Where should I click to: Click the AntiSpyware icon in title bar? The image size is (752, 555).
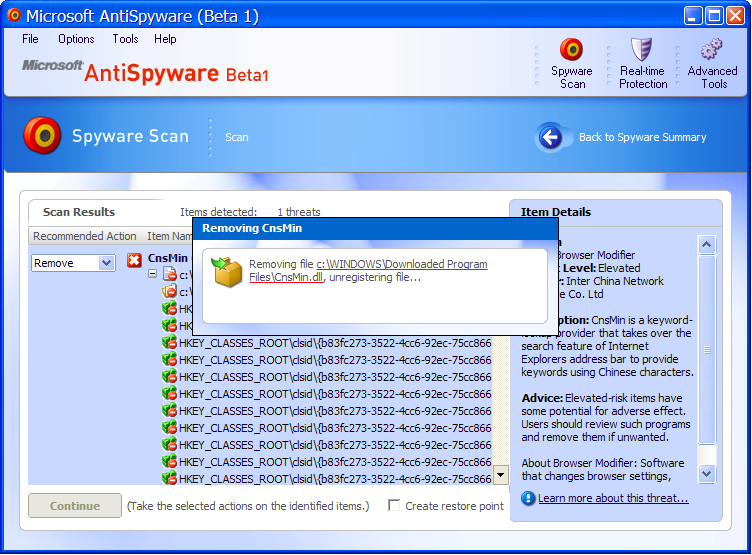point(14,15)
